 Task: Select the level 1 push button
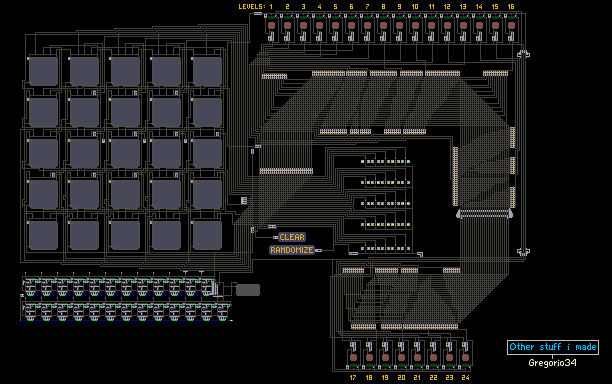(x=271, y=26)
